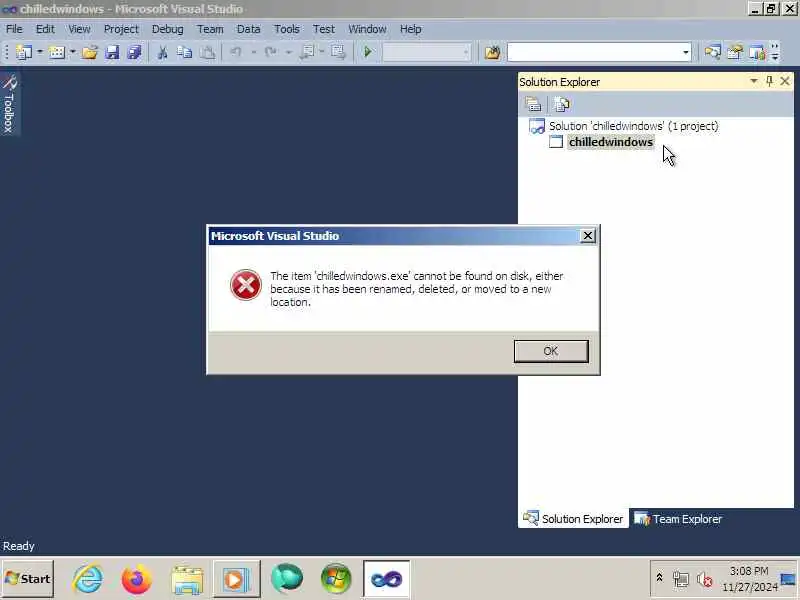This screenshot has width=800, height=600.
Task: Open the collapsed Toolbox side panel
Action: (9, 104)
